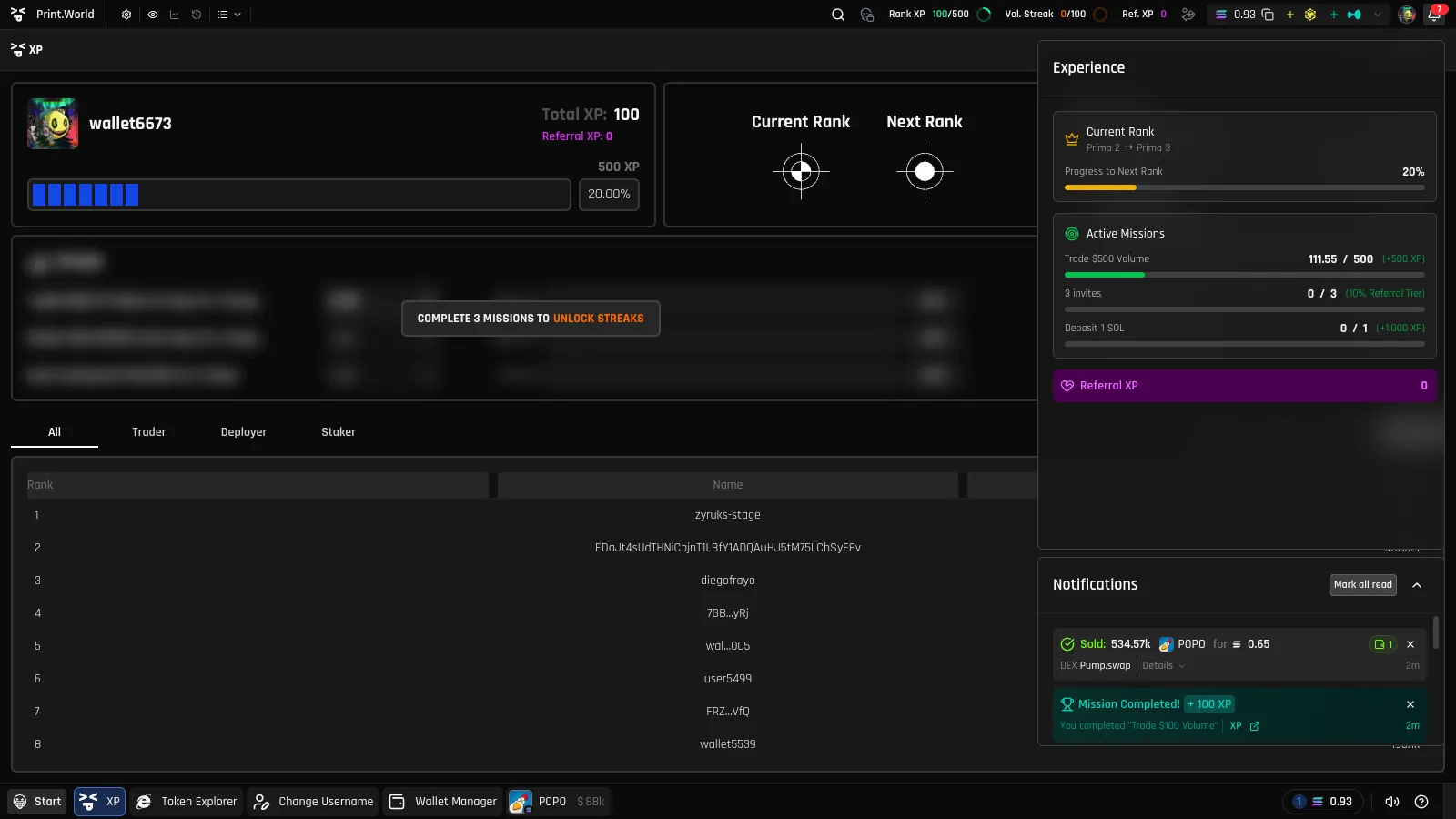Image resolution: width=1456 pixels, height=819 pixels.
Task: Click Mark all read button
Action: tap(1363, 585)
